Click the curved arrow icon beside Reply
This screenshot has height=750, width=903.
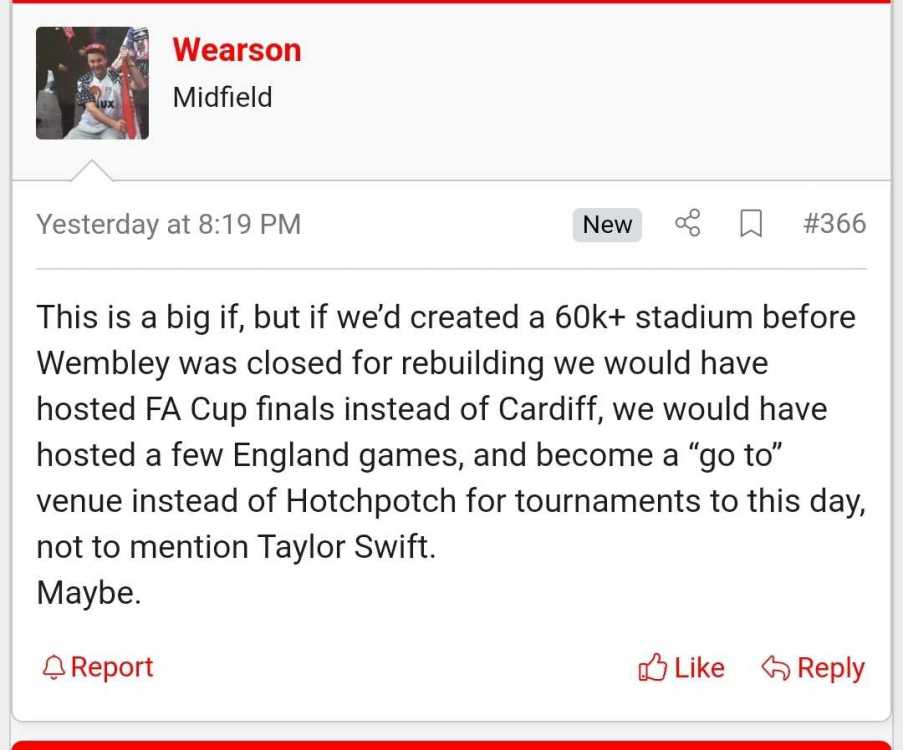pos(776,668)
